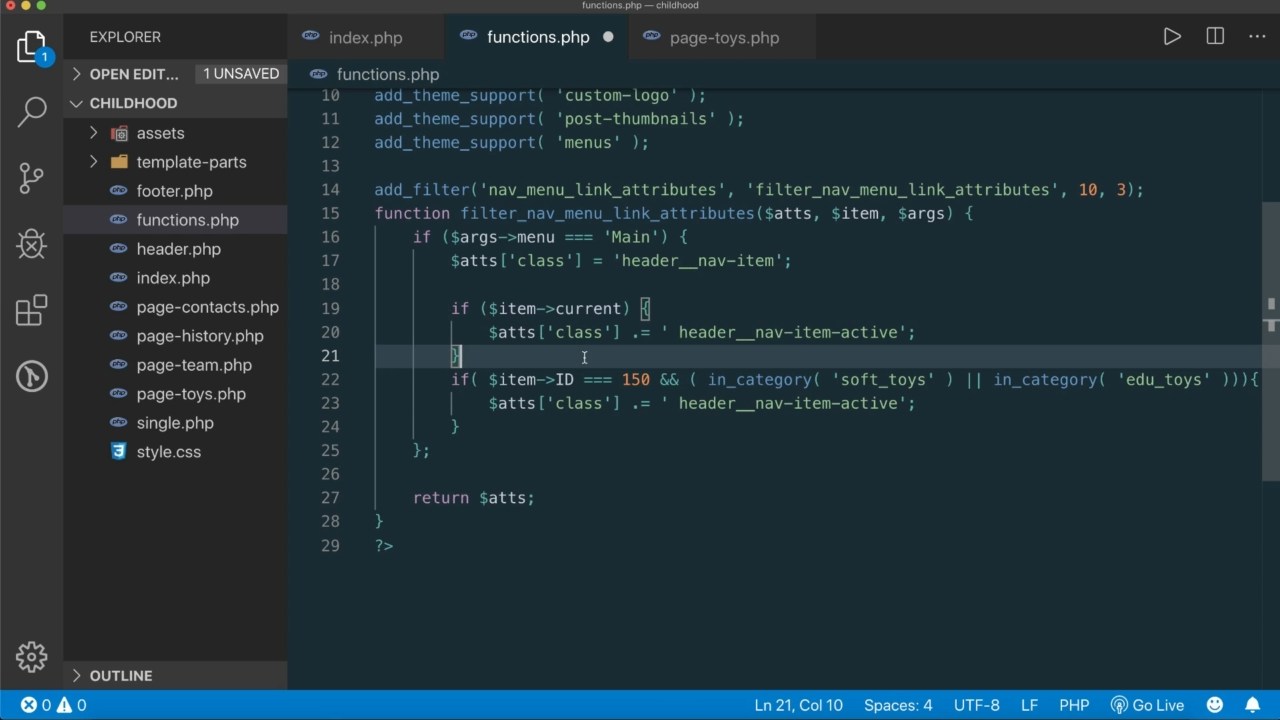1280x720 pixels.
Task: Expand the assets folder
Action: [x=160, y=133]
